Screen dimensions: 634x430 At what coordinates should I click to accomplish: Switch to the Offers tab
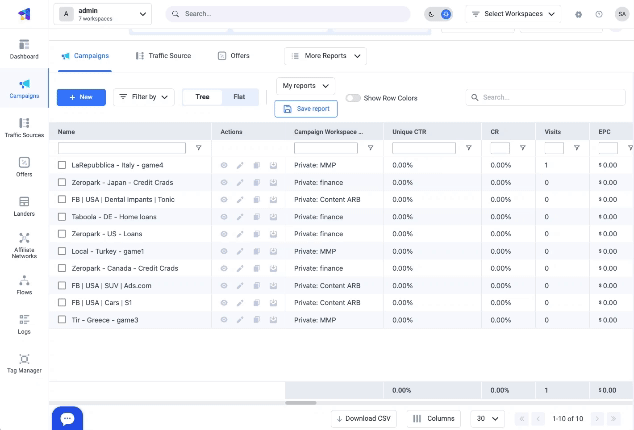coord(234,56)
